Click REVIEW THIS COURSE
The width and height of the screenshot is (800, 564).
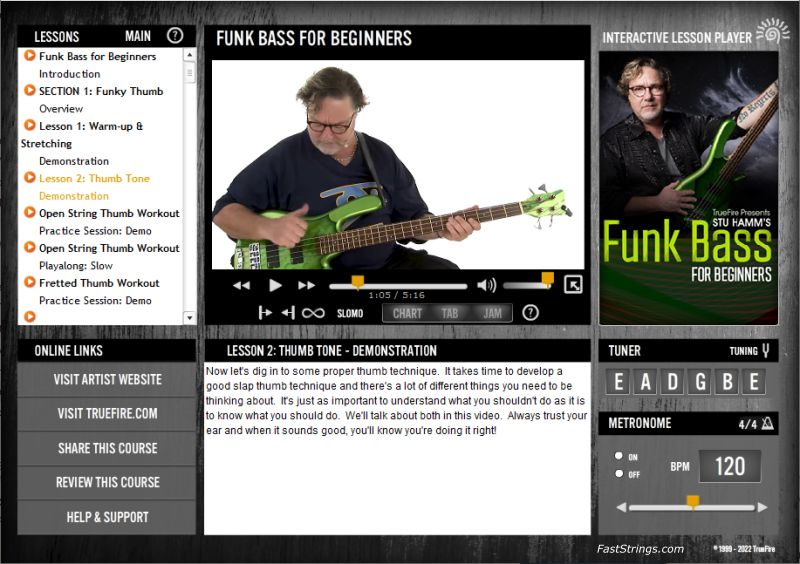pyautogui.click(x=107, y=483)
